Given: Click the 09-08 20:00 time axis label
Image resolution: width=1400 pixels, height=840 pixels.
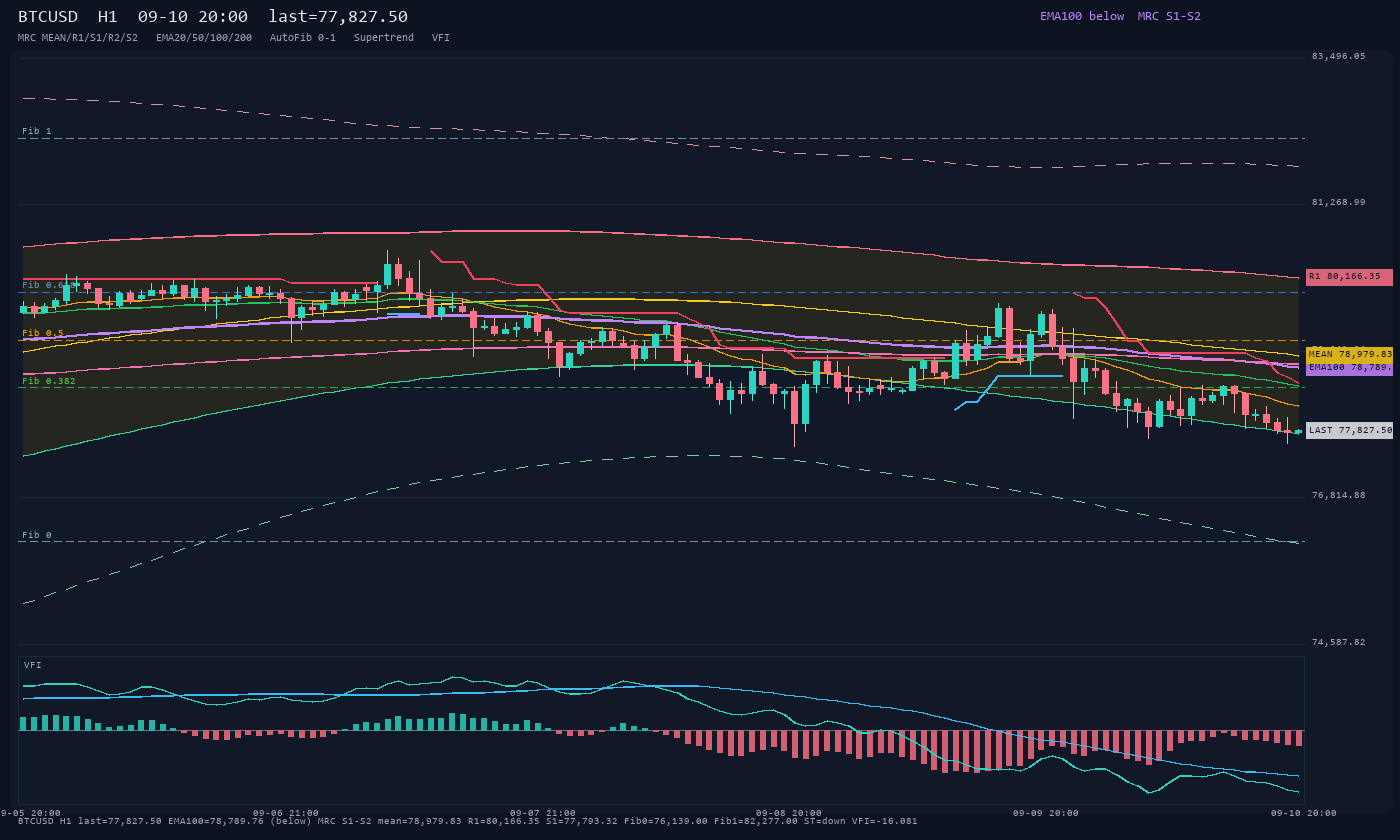Looking at the screenshot, I should click(789, 813).
